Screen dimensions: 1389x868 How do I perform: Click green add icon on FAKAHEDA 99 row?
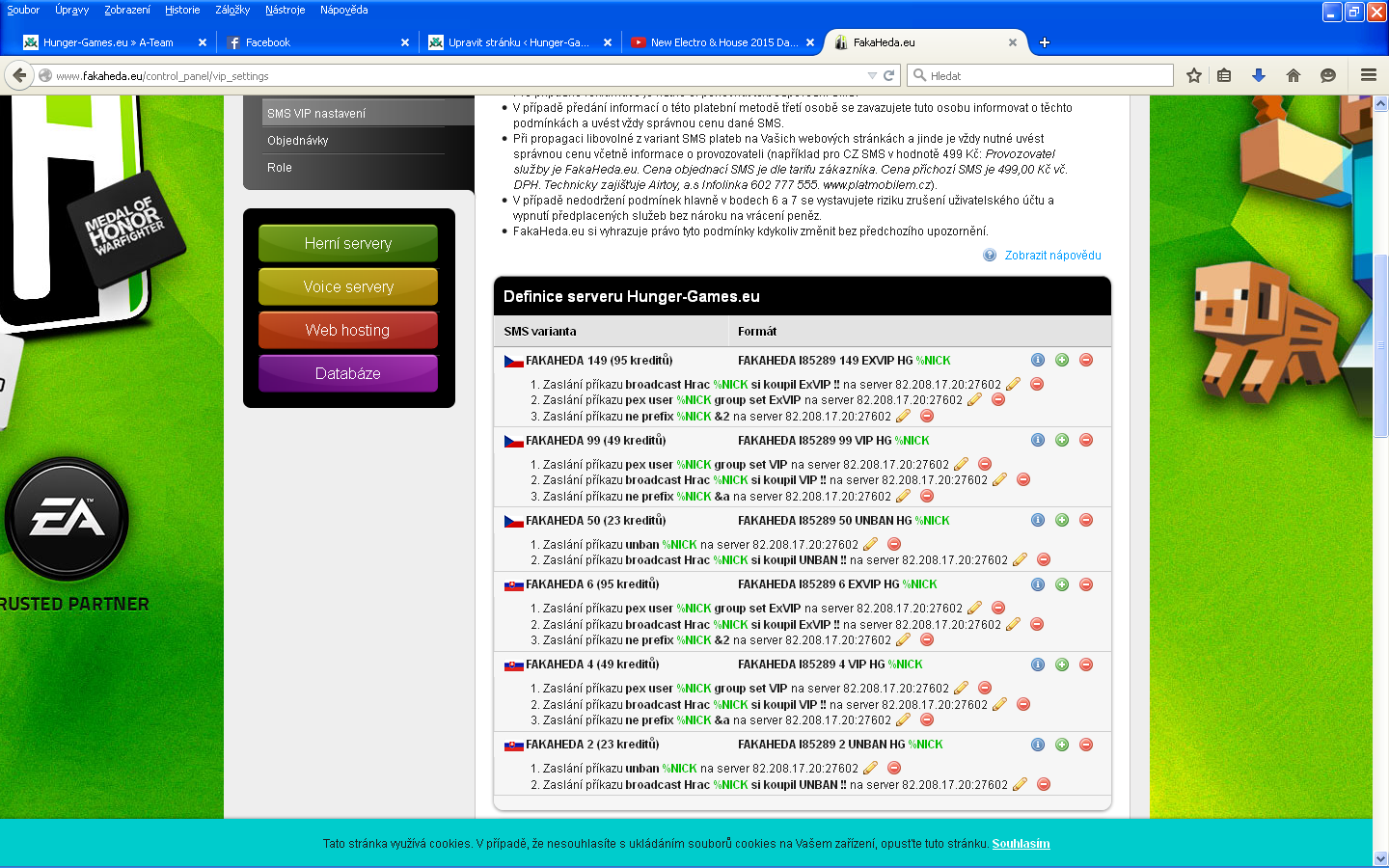tap(1062, 440)
